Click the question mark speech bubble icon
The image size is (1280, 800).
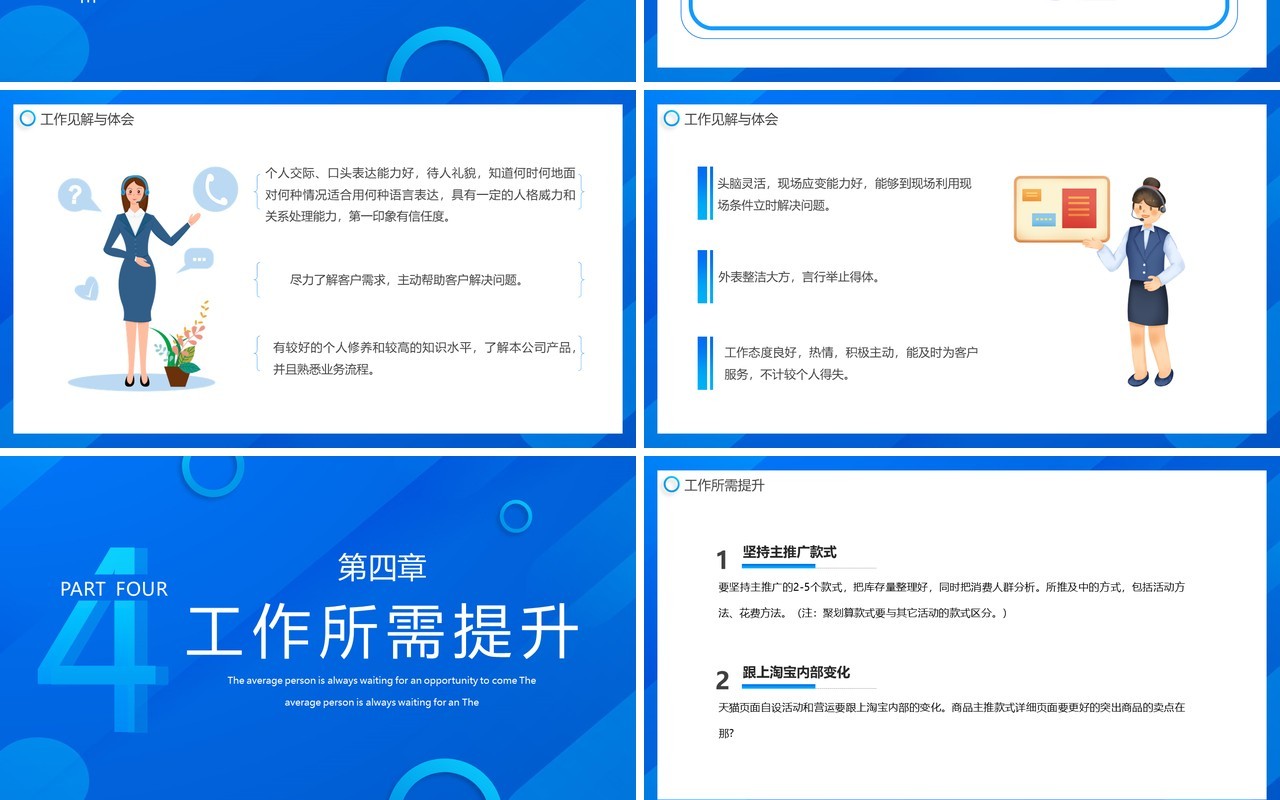coord(78,195)
